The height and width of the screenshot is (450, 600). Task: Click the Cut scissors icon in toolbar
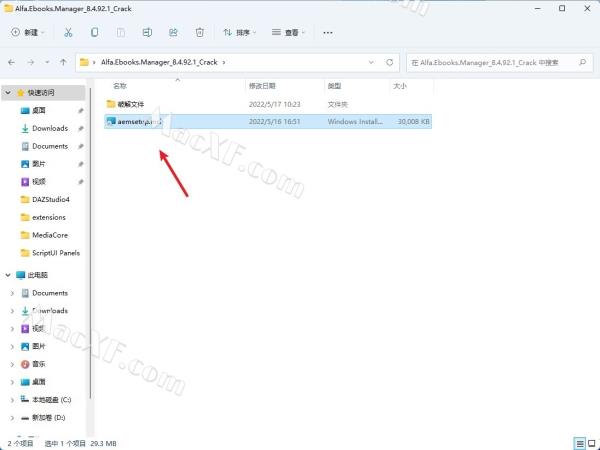pyautogui.click(x=68, y=32)
